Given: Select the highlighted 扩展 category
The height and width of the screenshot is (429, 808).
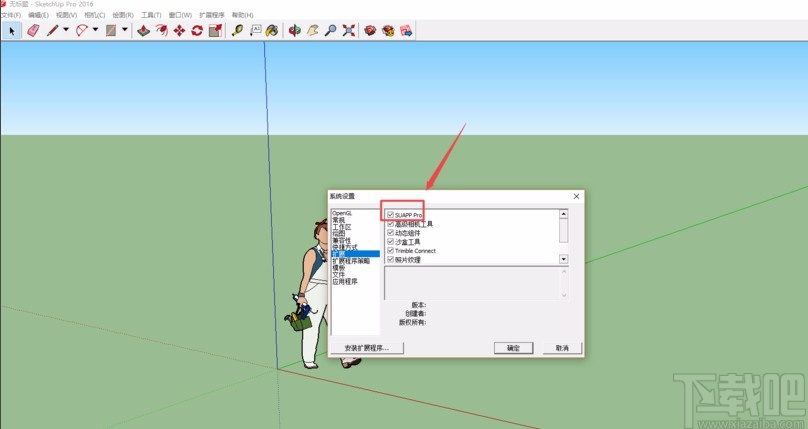Looking at the screenshot, I should point(356,254).
